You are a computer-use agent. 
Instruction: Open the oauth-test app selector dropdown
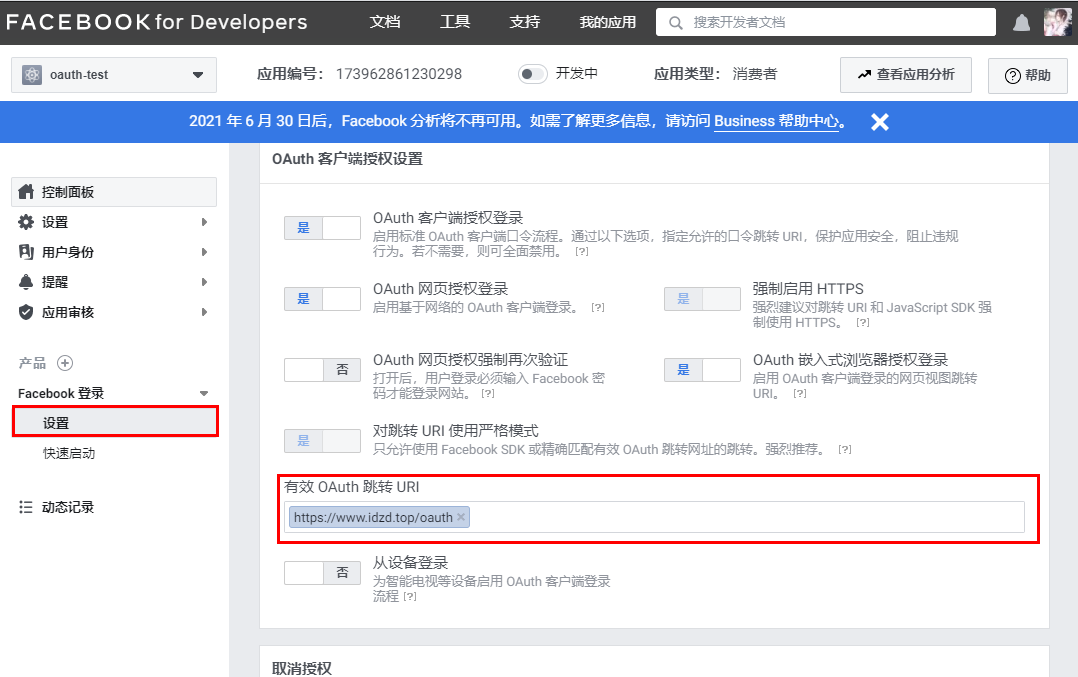[x=114, y=75]
